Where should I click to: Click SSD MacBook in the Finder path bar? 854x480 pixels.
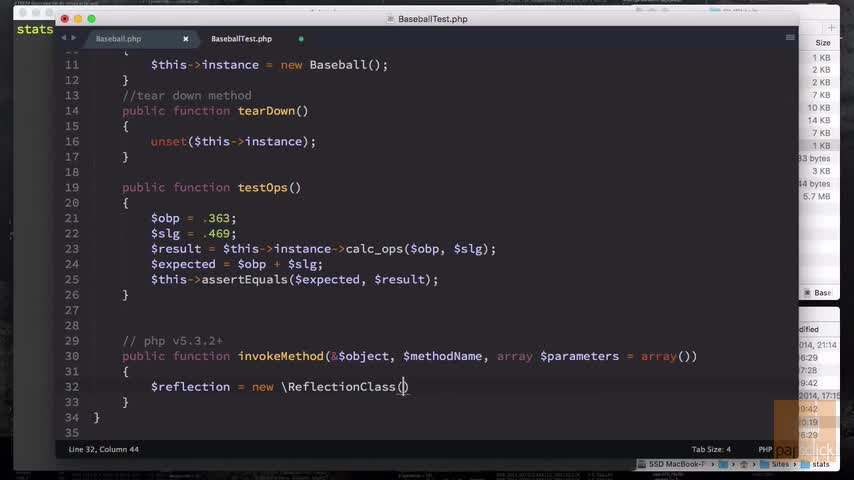(671, 464)
